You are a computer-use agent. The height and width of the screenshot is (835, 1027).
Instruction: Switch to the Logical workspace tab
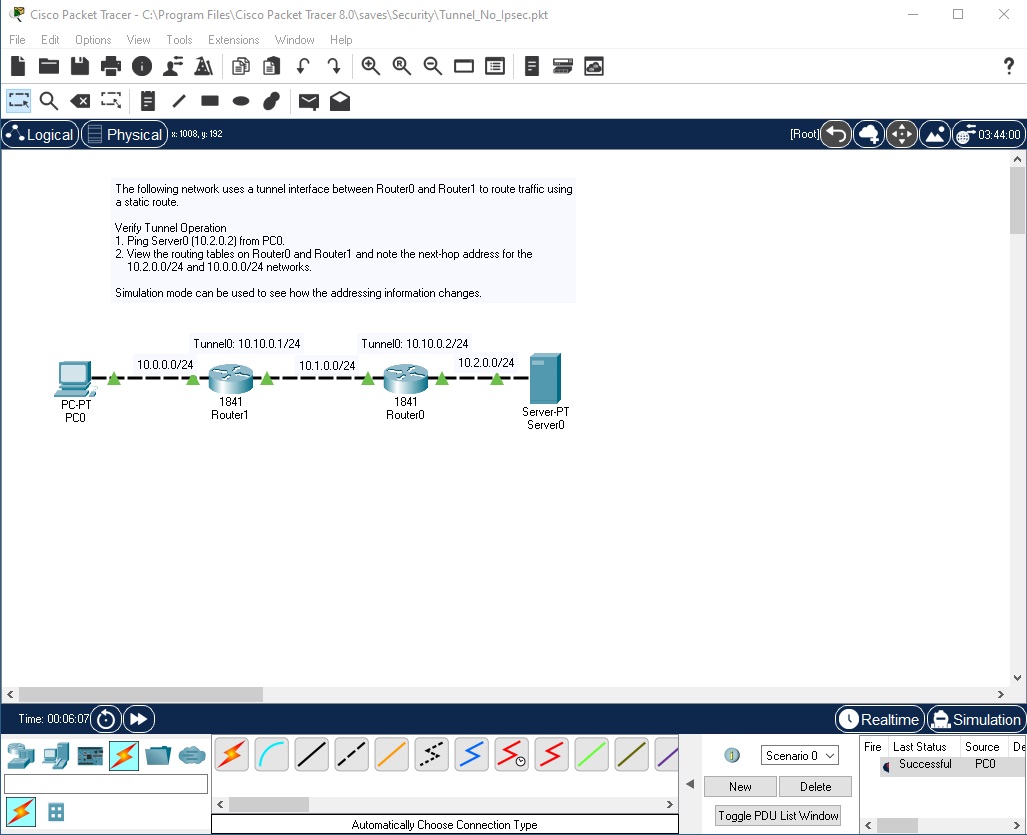41,134
